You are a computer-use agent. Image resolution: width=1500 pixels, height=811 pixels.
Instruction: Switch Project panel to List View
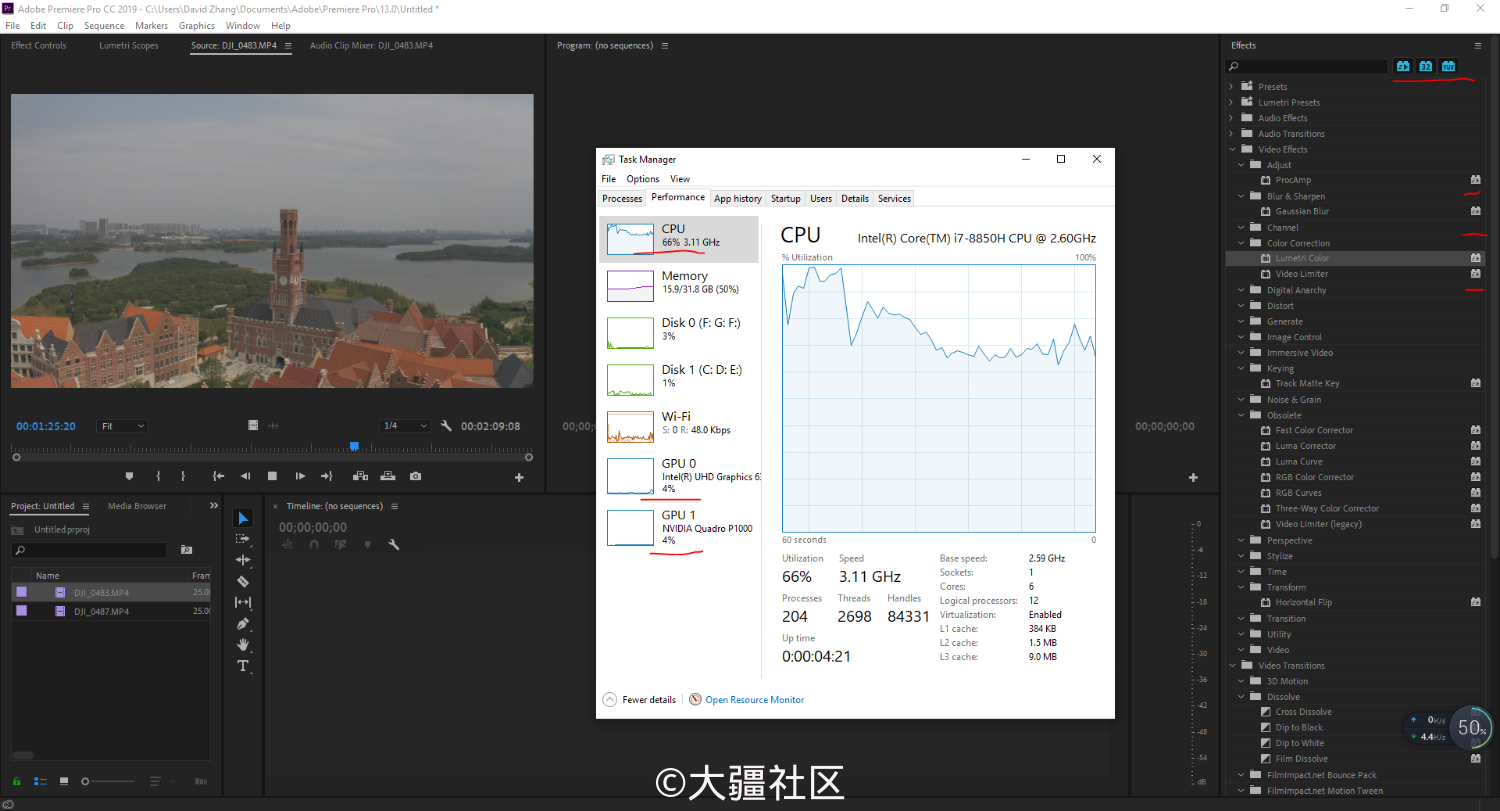(40, 781)
